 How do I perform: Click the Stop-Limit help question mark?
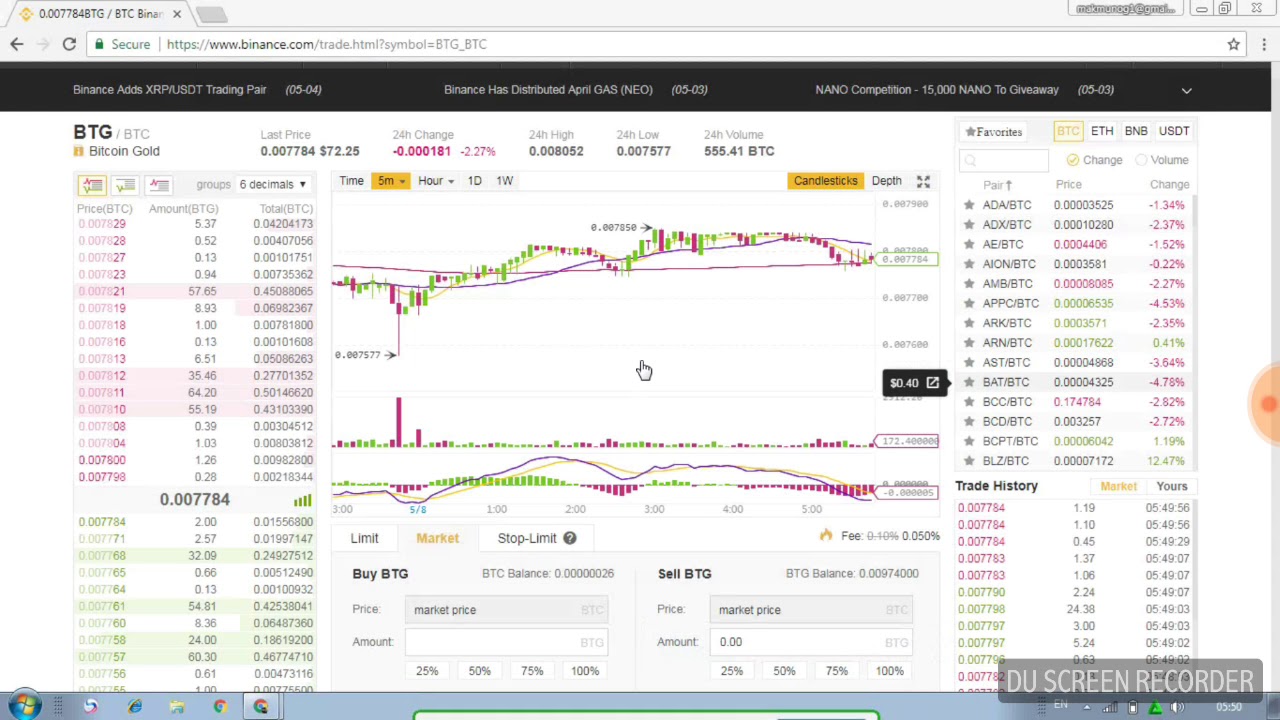(x=569, y=538)
